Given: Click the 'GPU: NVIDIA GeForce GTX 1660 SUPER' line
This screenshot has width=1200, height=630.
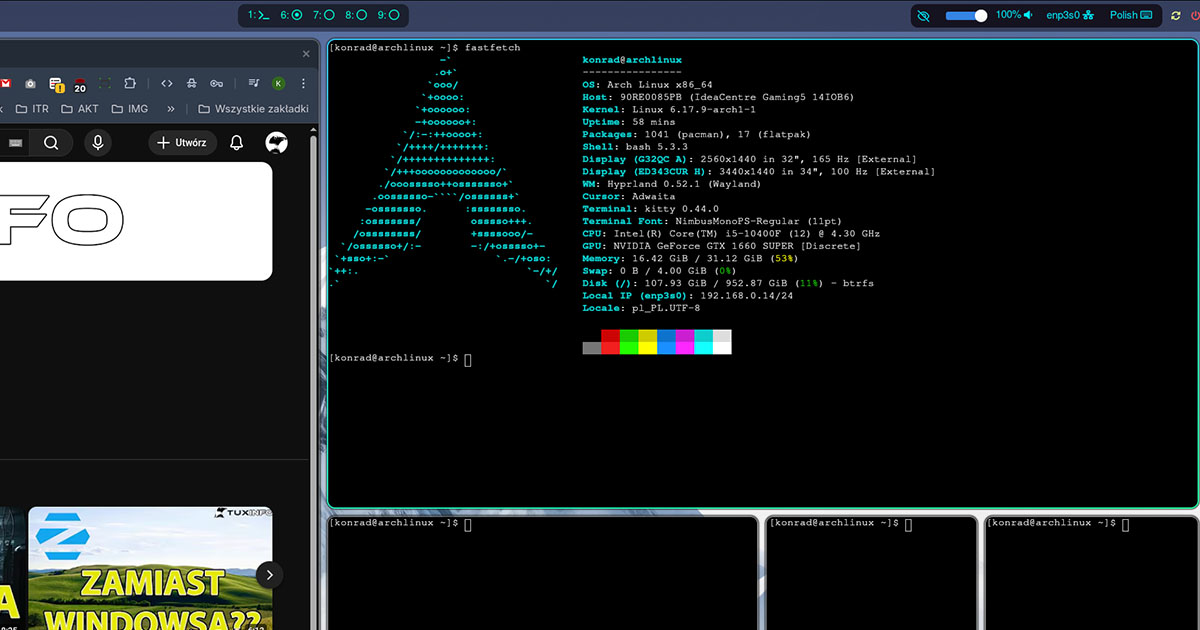Looking at the screenshot, I should pyautogui.click(x=721, y=246).
